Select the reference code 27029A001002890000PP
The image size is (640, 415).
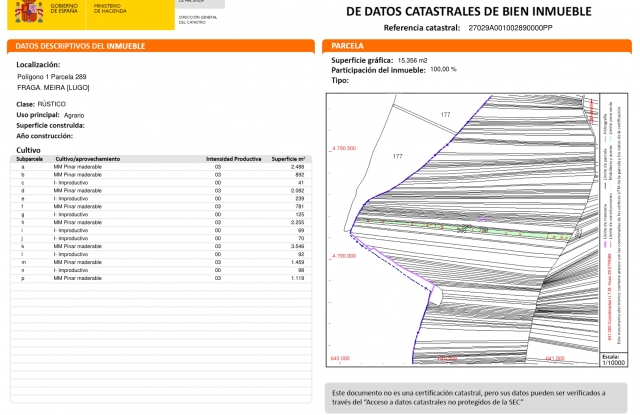[510, 28]
